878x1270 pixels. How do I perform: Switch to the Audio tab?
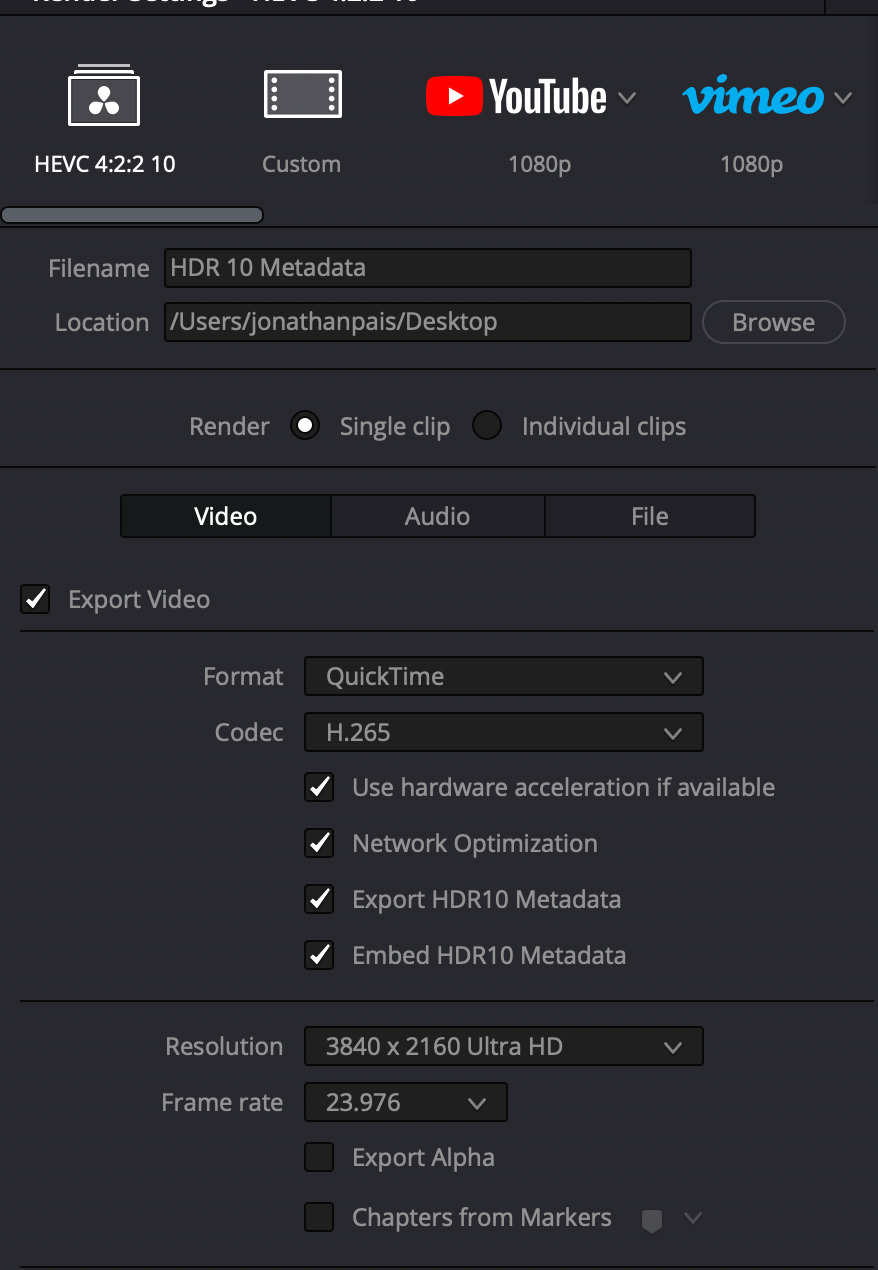point(437,516)
